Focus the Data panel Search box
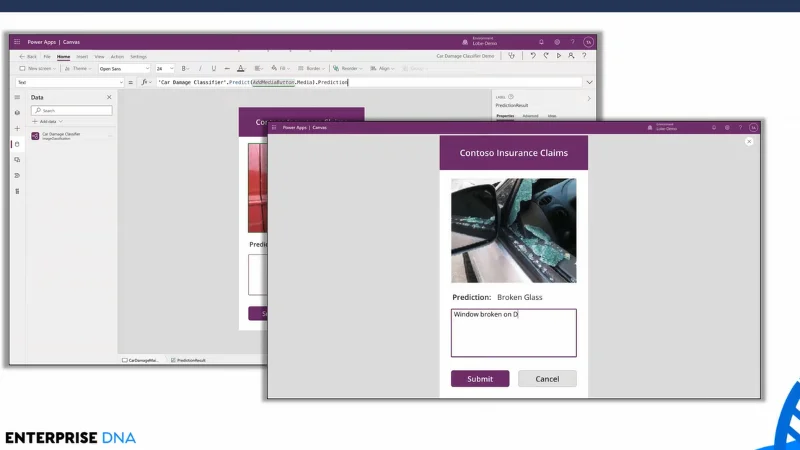 click(x=71, y=110)
